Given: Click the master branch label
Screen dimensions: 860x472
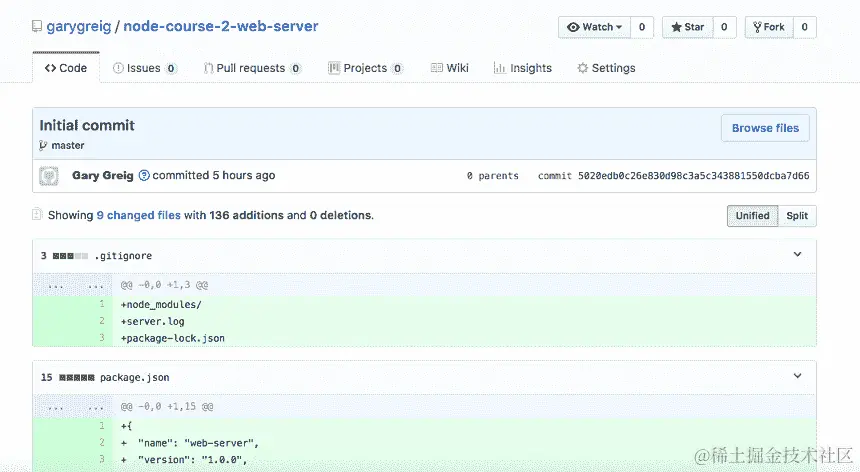Looking at the screenshot, I should click(67, 145).
